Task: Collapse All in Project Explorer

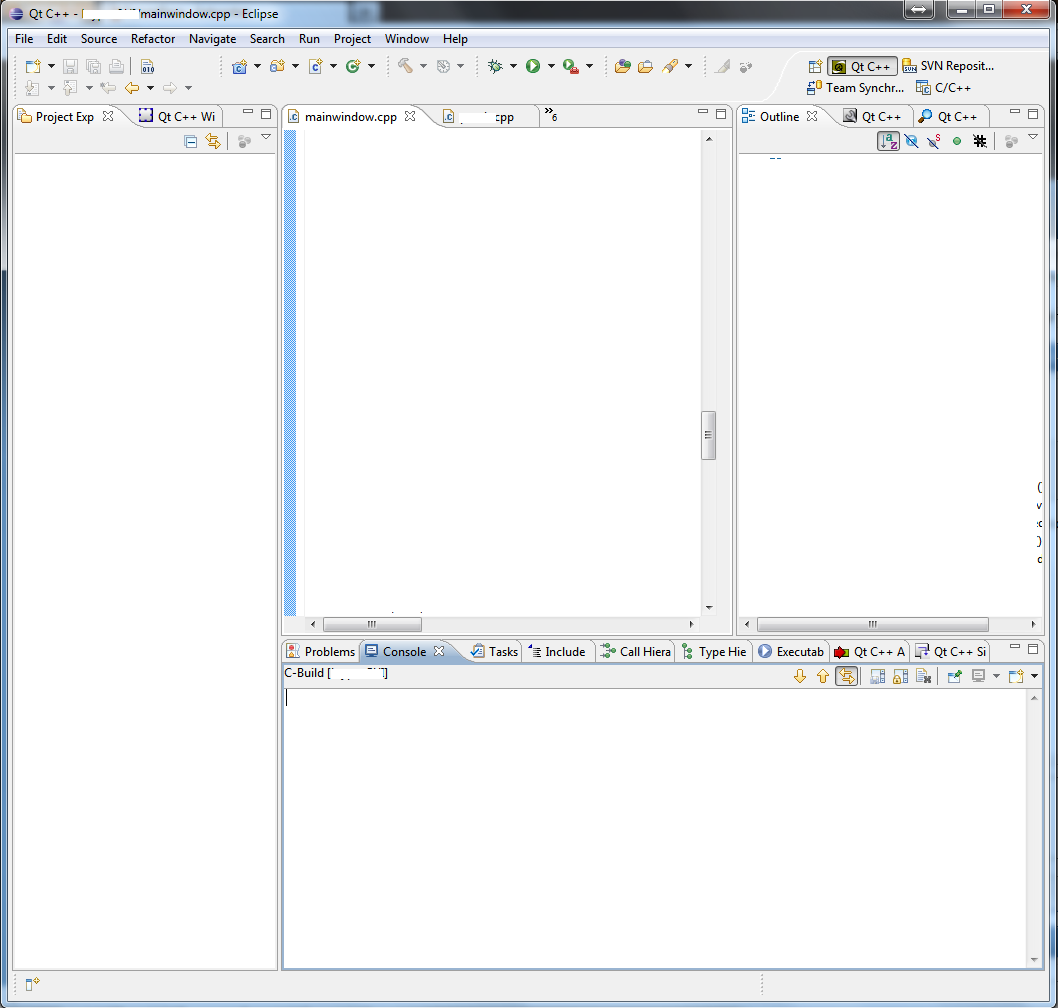Action: tap(191, 141)
